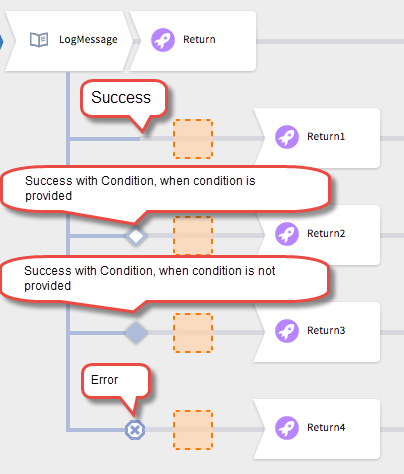
Task: Click the orange drop zone before Return4
Action: point(193,430)
